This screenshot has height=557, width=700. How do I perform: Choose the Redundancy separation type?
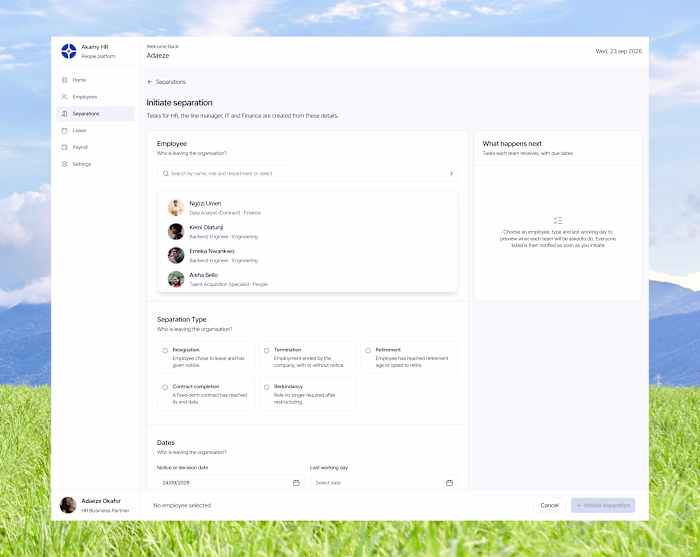click(308, 394)
